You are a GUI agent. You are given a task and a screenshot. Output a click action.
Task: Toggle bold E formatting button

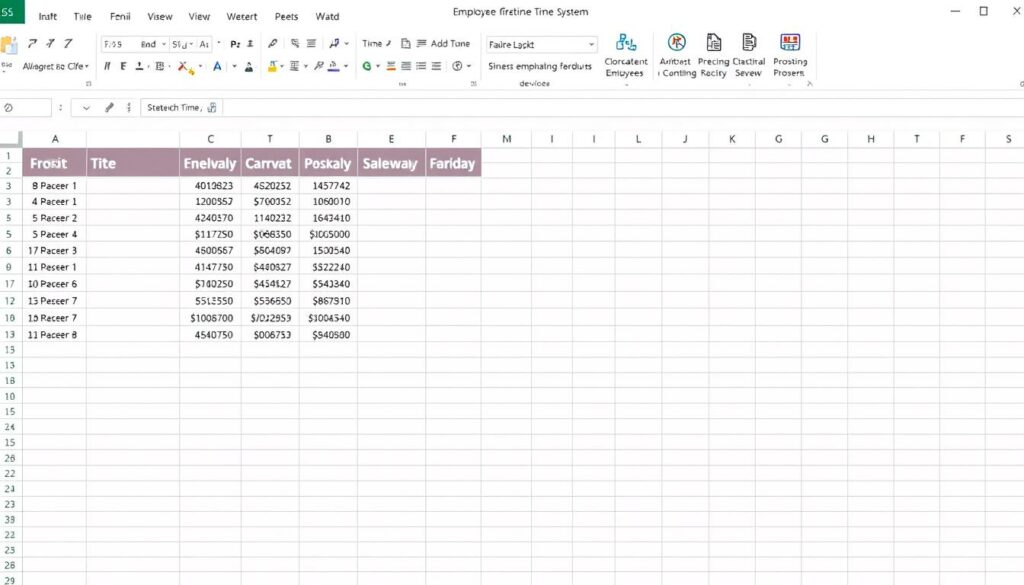123,66
